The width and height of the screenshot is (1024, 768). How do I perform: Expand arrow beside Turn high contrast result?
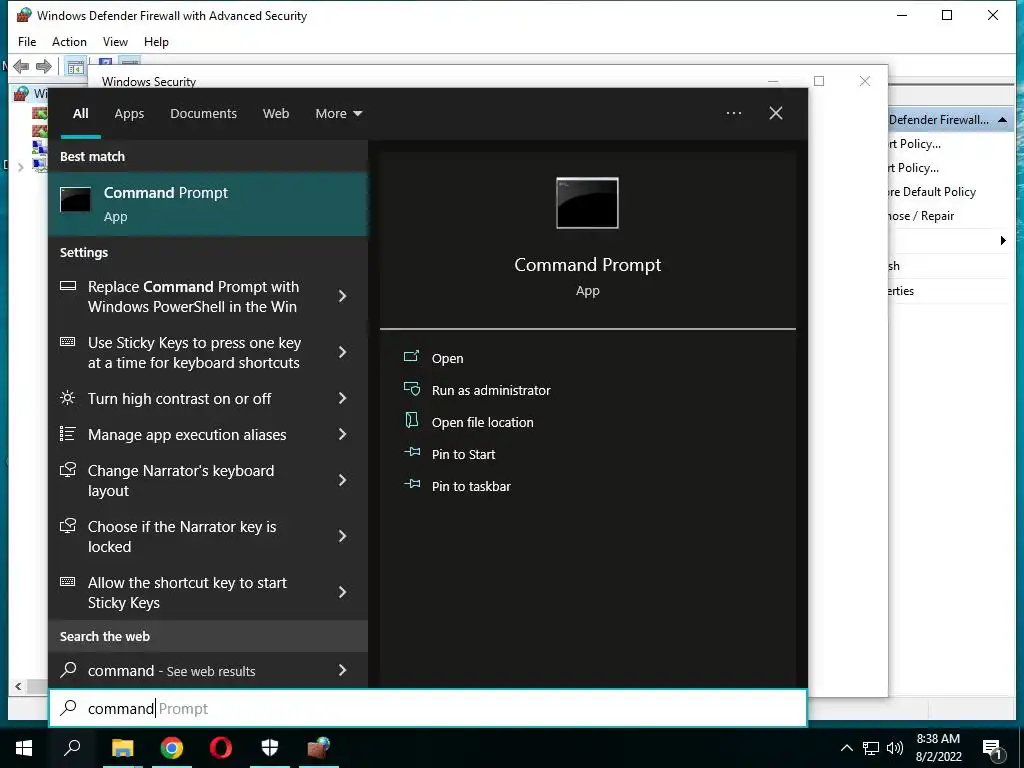coord(342,398)
